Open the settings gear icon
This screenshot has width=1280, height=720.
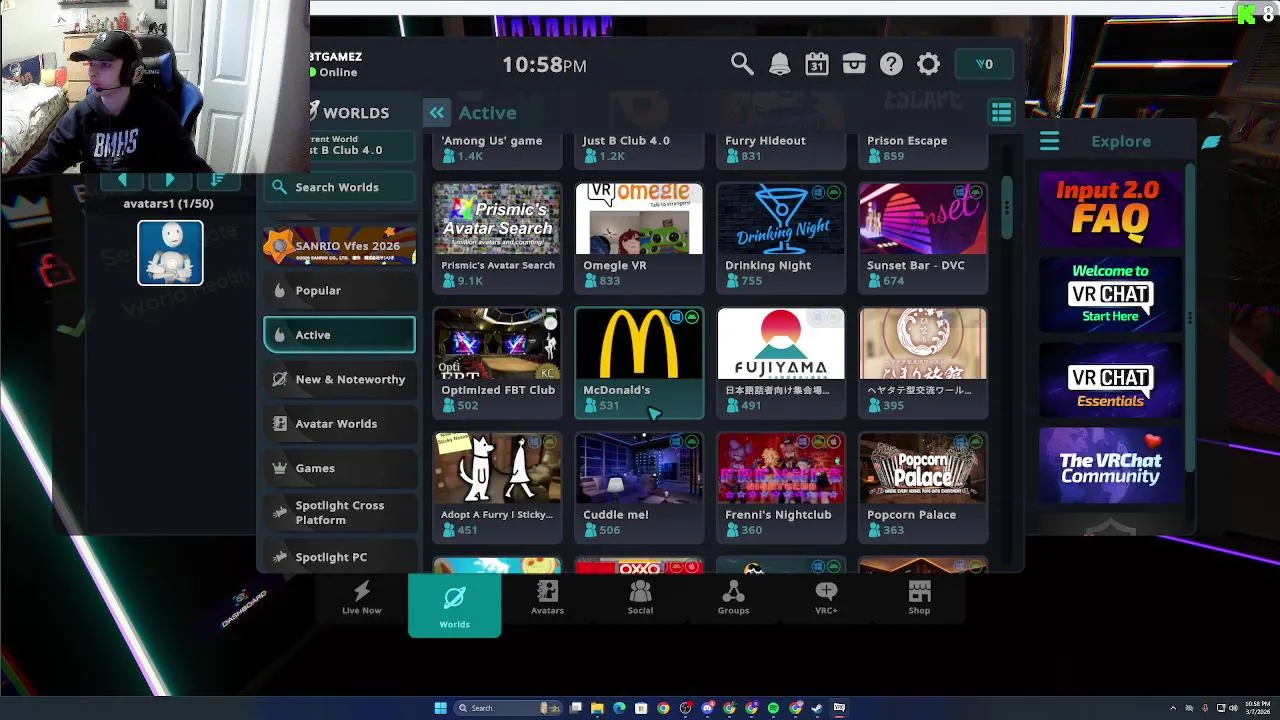point(928,65)
